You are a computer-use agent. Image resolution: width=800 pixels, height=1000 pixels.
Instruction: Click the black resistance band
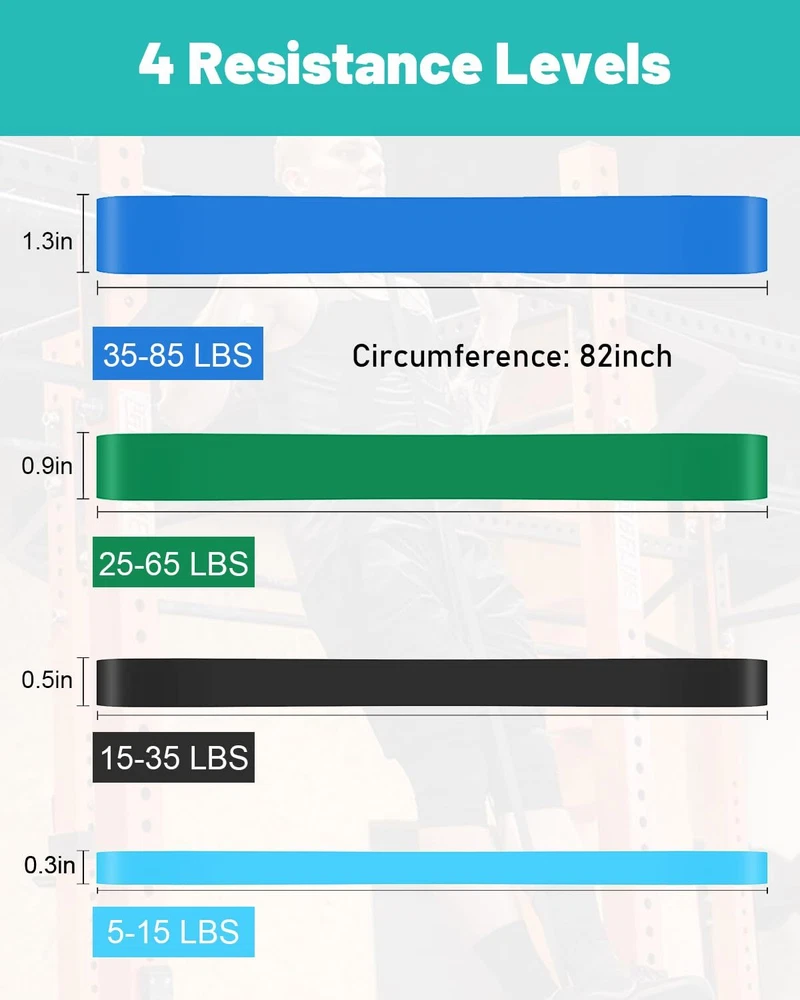click(x=432, y=682)
